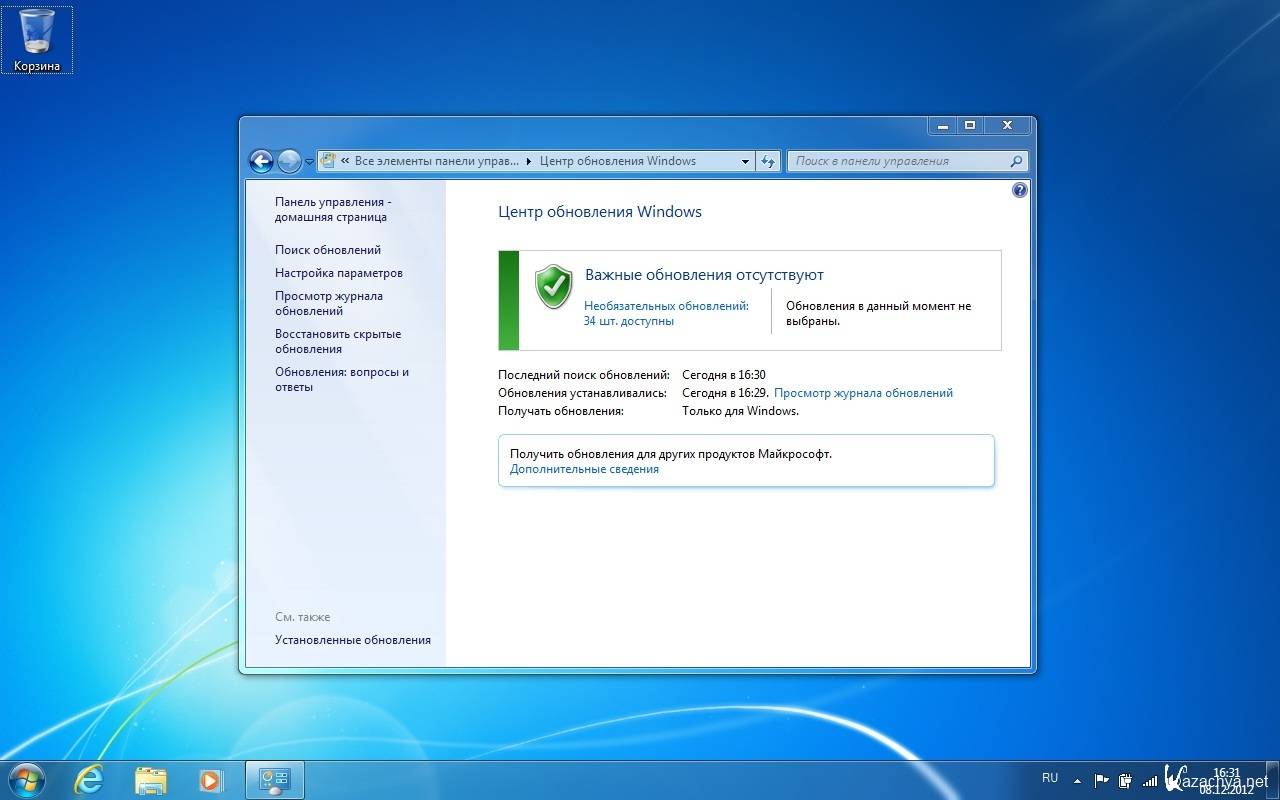Launch Windows Media Player from taskbar

point(210,780)
